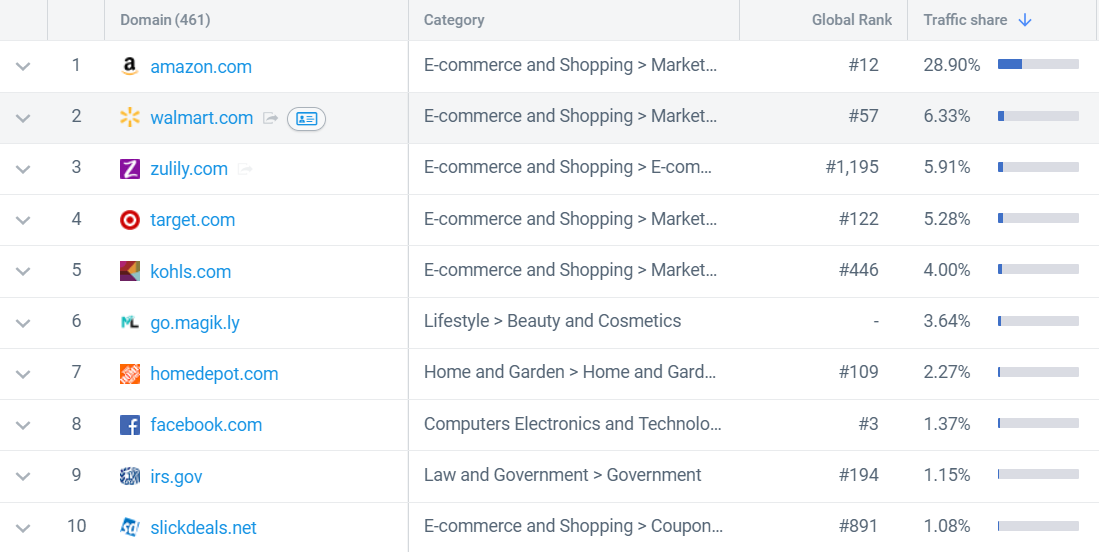Screen dimensions: 1099x552
Task: Click the #3 global rank value
Action: (x=868, y=424)
